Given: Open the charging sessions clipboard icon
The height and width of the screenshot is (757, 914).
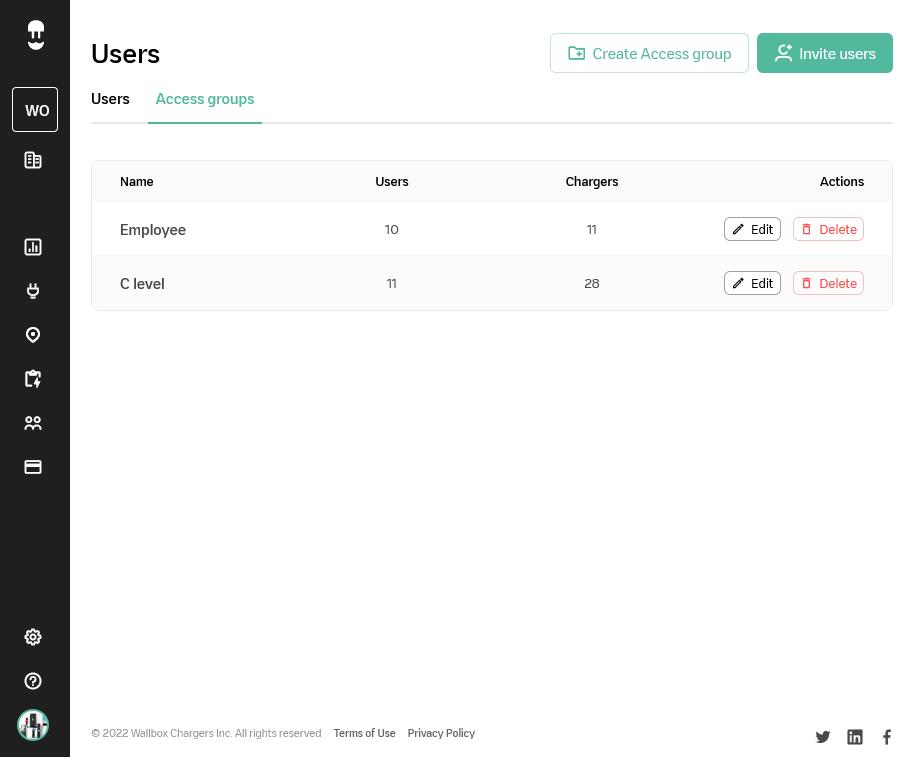Looking at the screenshot, I should [x=33, y=379].
